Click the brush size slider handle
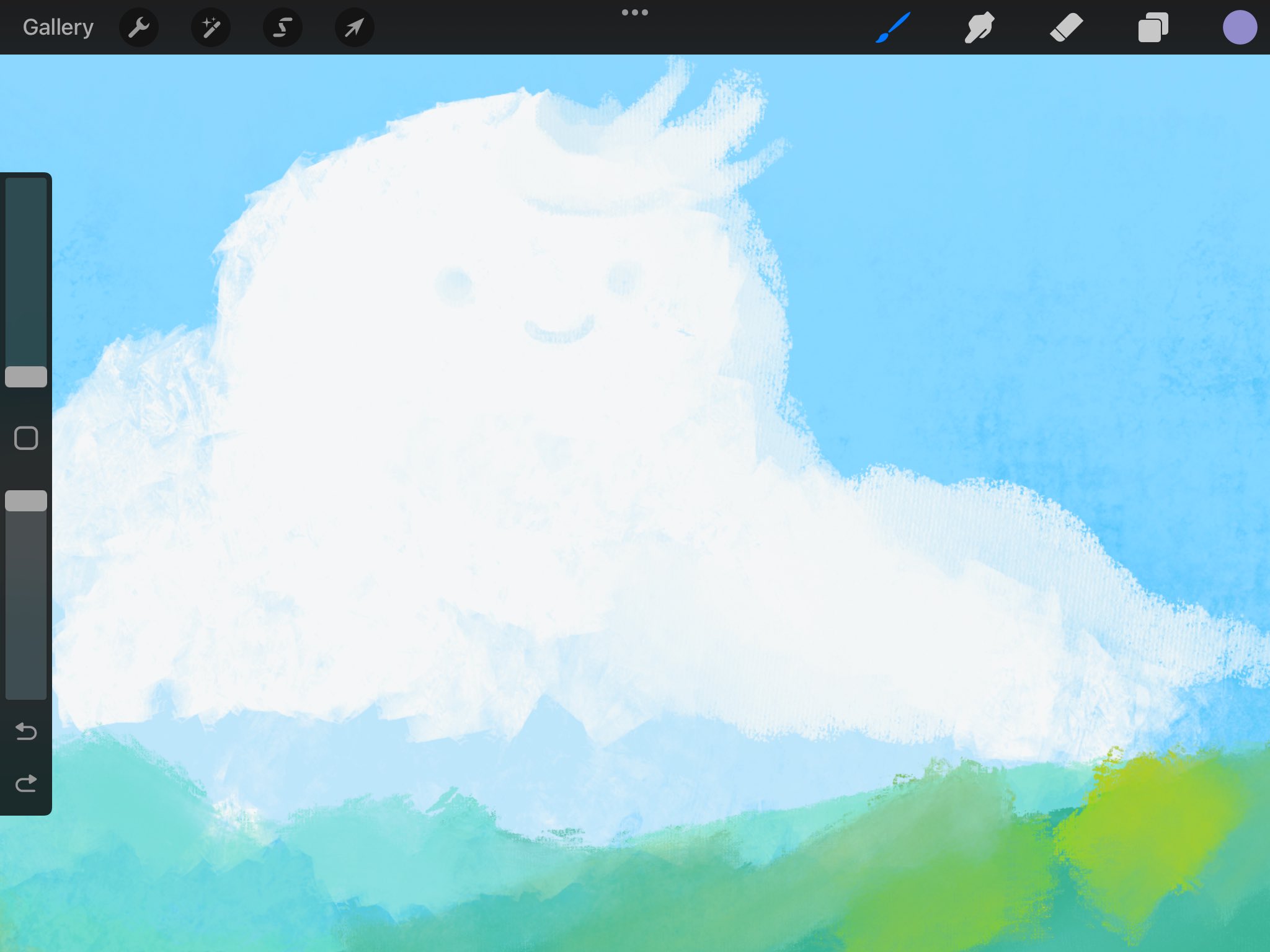Image resolution: width=1270 pixels, height=952 pixels. click(x=26, y=376)
